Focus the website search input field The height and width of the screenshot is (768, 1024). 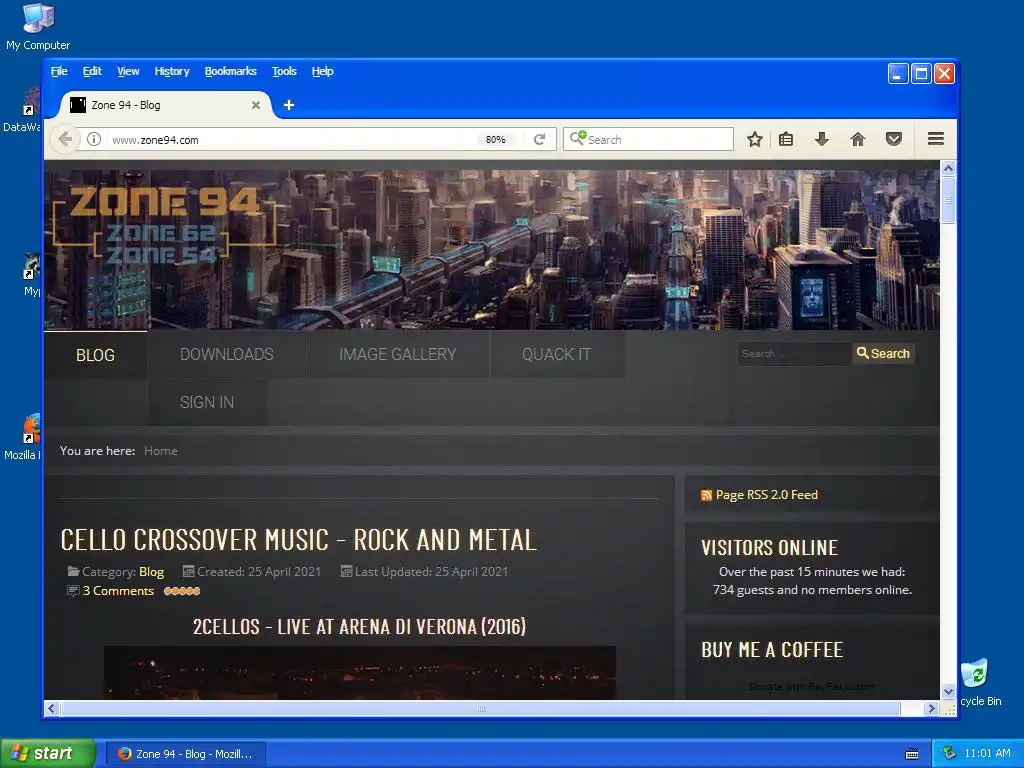pyautogui.click(x=794, y=354)
